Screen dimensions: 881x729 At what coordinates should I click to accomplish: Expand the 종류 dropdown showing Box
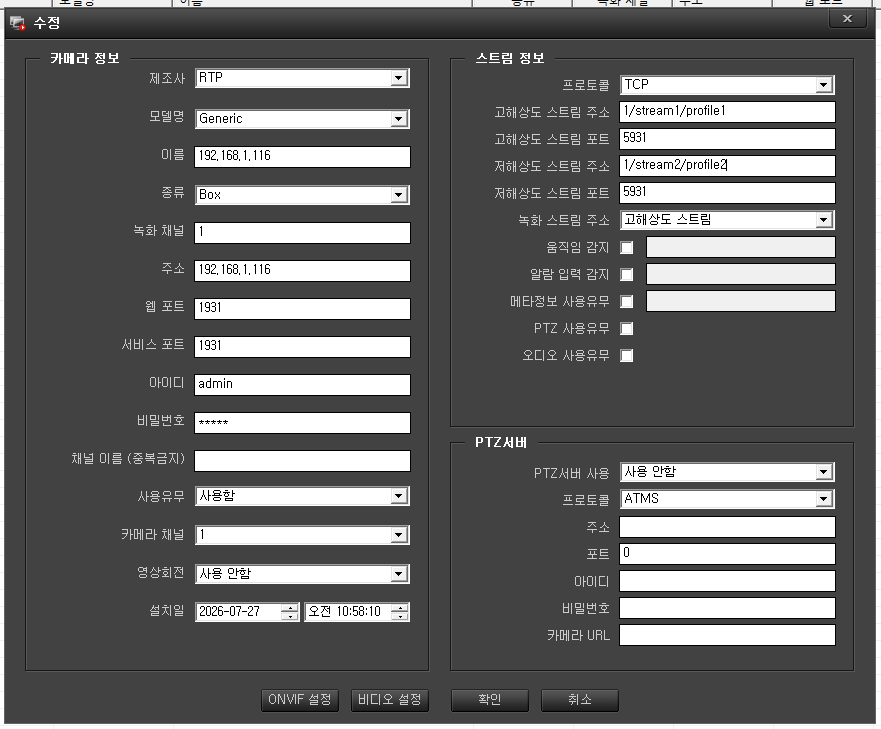point(399,194)
